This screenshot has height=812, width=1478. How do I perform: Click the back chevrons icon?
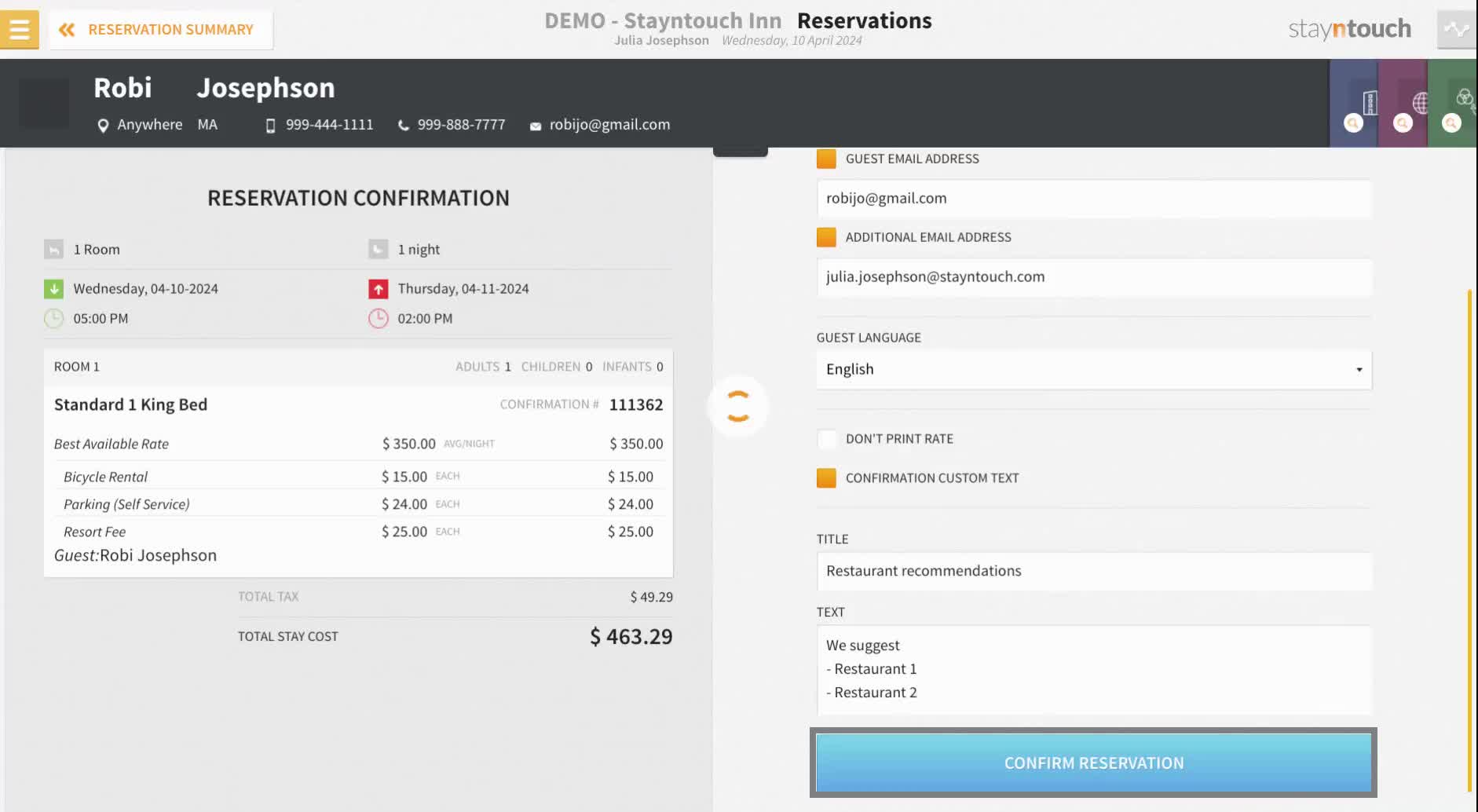67,30
